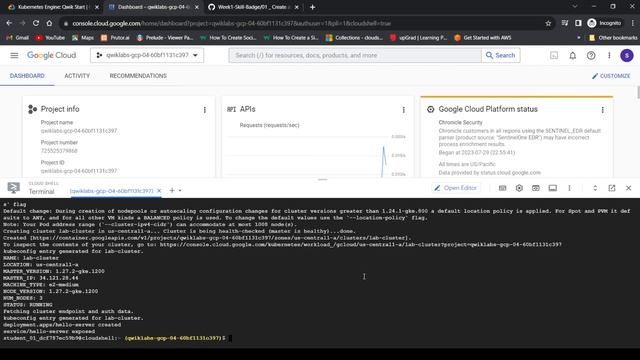Image resolution: width=640 pixels, height=360 pixels.
Task: Add a new Cloud Shell session tab
Action: click(172, 190)
